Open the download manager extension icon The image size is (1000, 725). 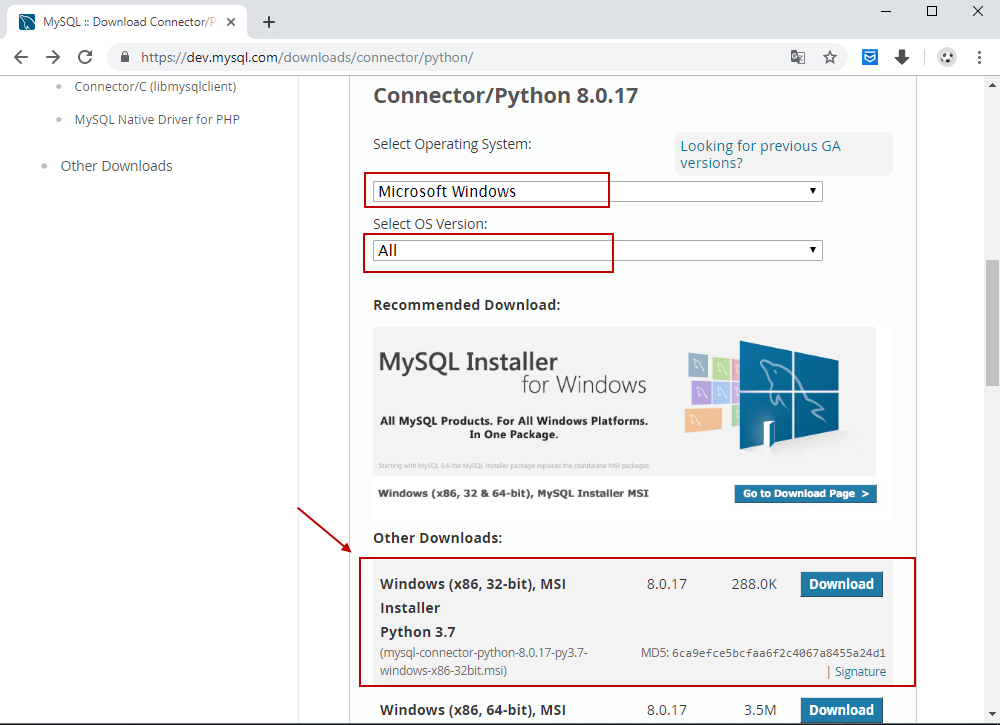click(x=902, y=57)
